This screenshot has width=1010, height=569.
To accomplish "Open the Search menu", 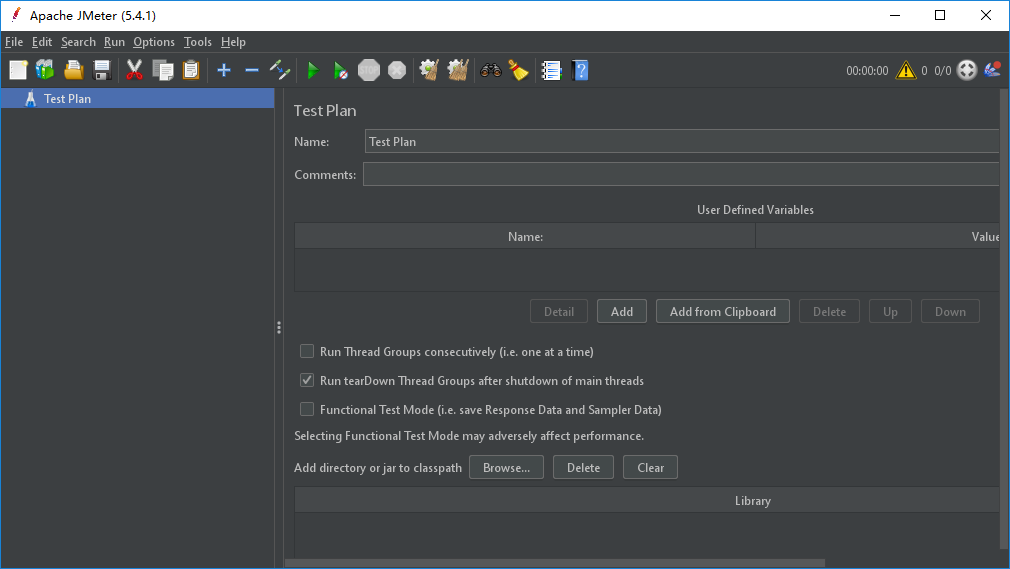I will coord(78,42).
